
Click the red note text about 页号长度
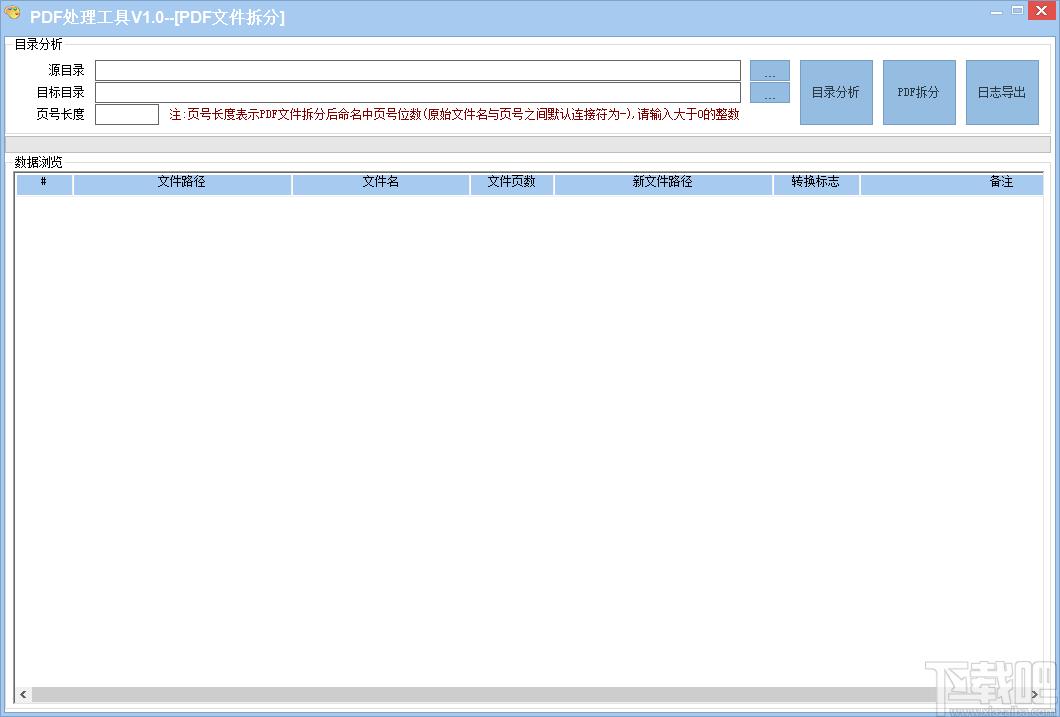pyautogui.click(x=454, y=114)
